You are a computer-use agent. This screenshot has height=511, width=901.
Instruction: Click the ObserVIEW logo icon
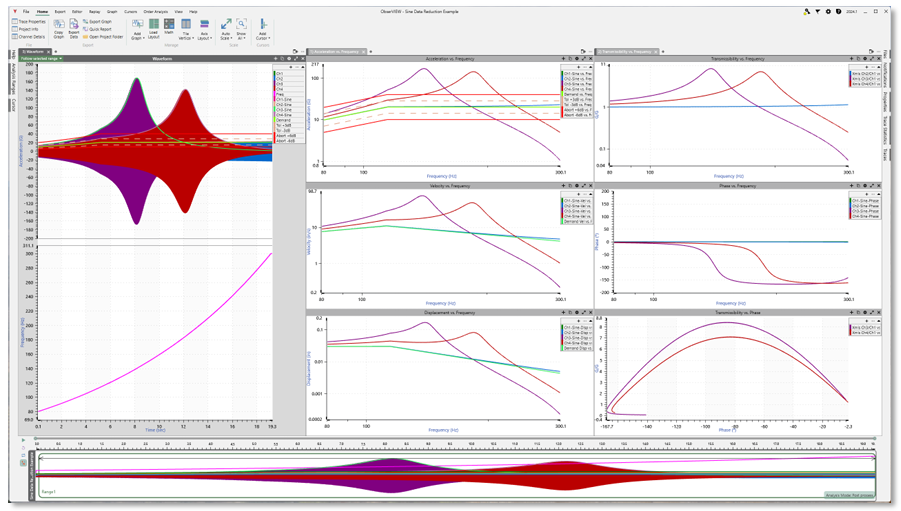[x=15, y=11]
